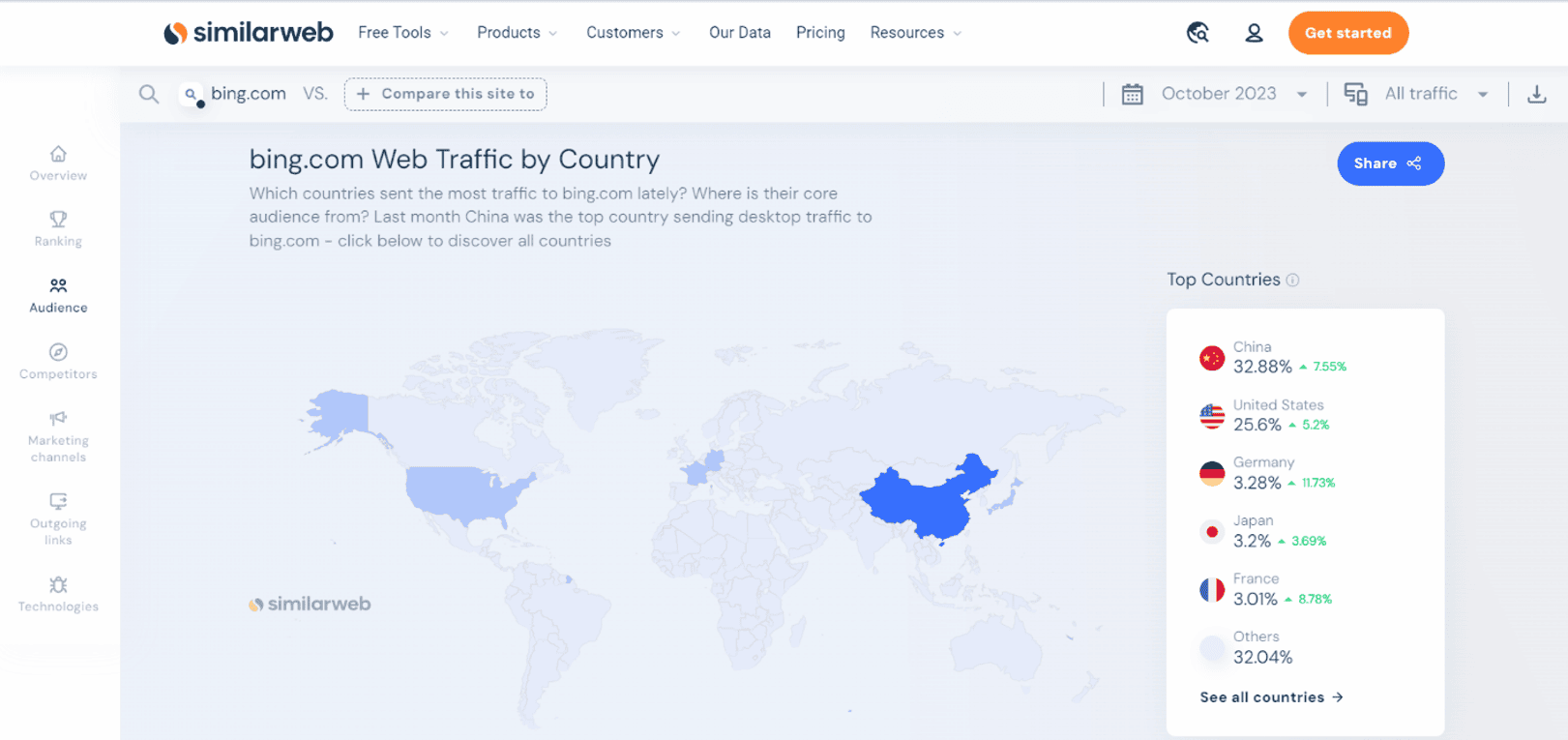Click United States 25.6% value
The height and width of the screenshot is (740, 1568).
pos(1257,425)
